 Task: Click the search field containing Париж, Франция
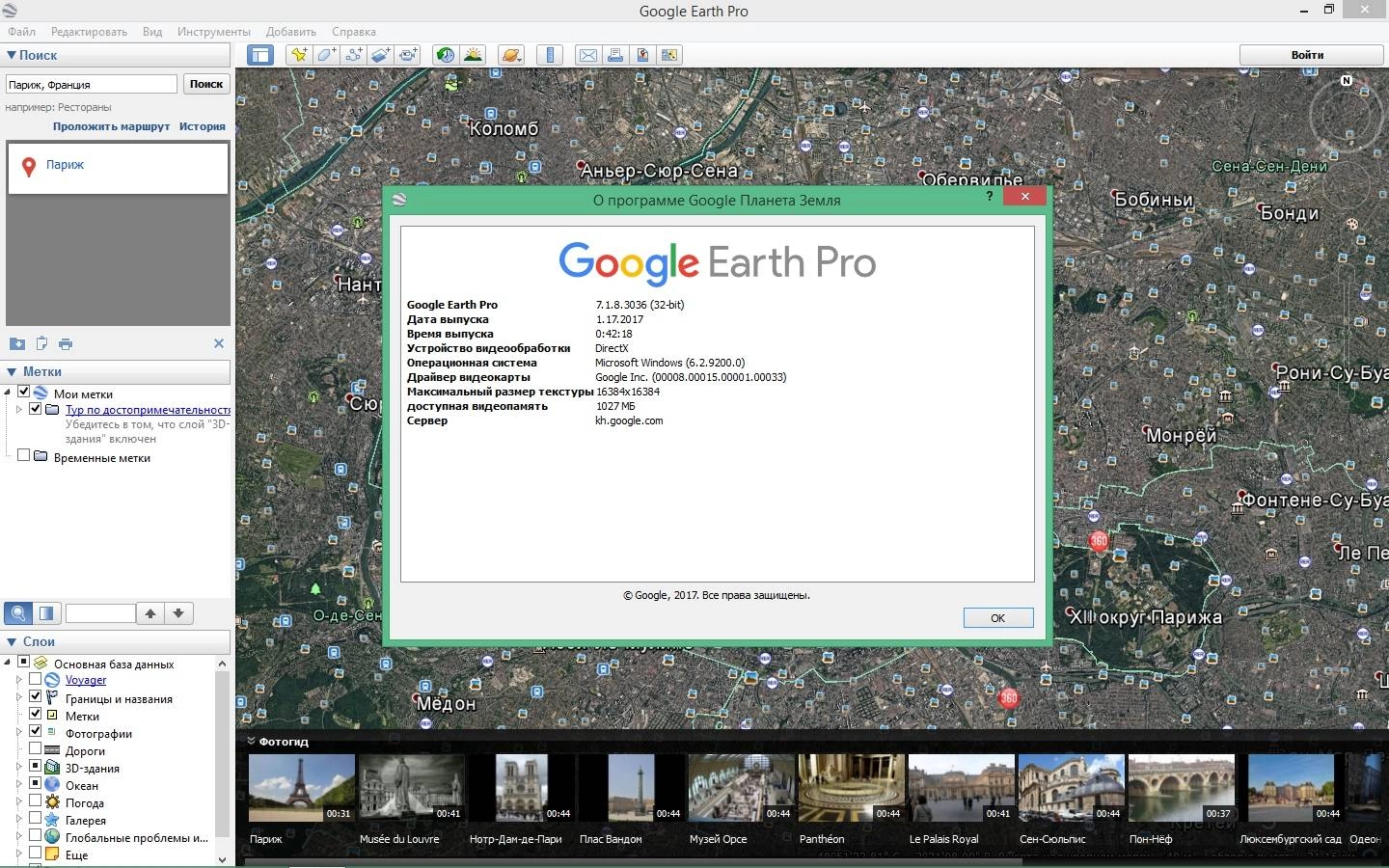tap(92, 85)
